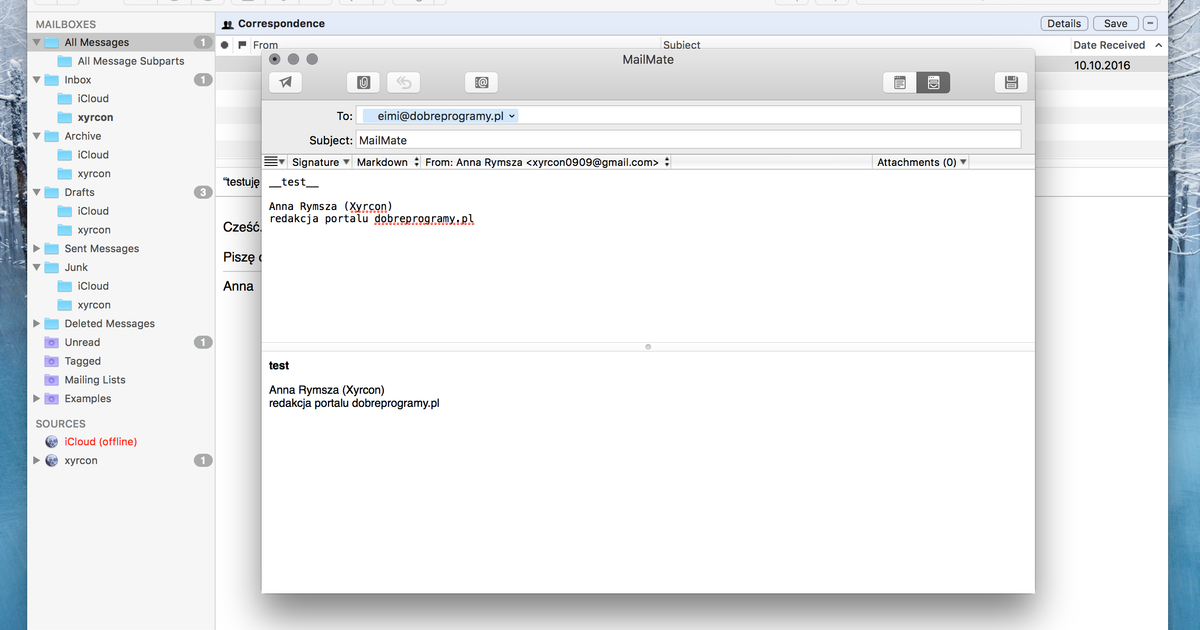Click the minus button beside Save

[x=1151, y=23]
